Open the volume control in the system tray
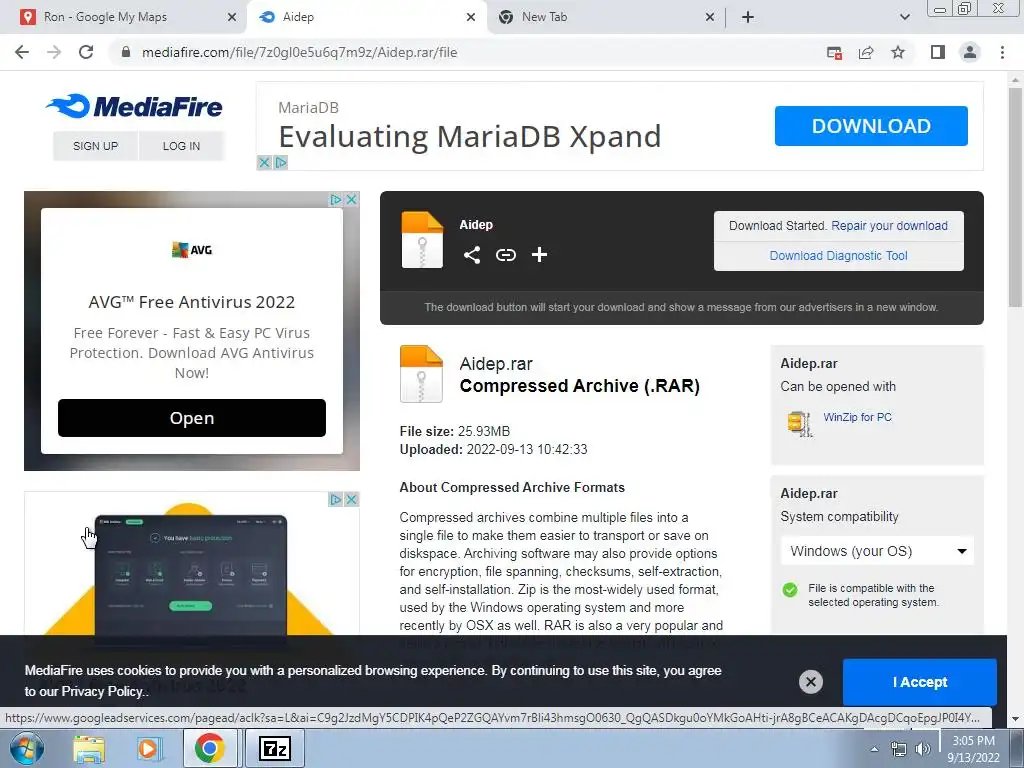The width and height of the screenshot is (1024, 768). pyautogui.click(x=923, y=749)
